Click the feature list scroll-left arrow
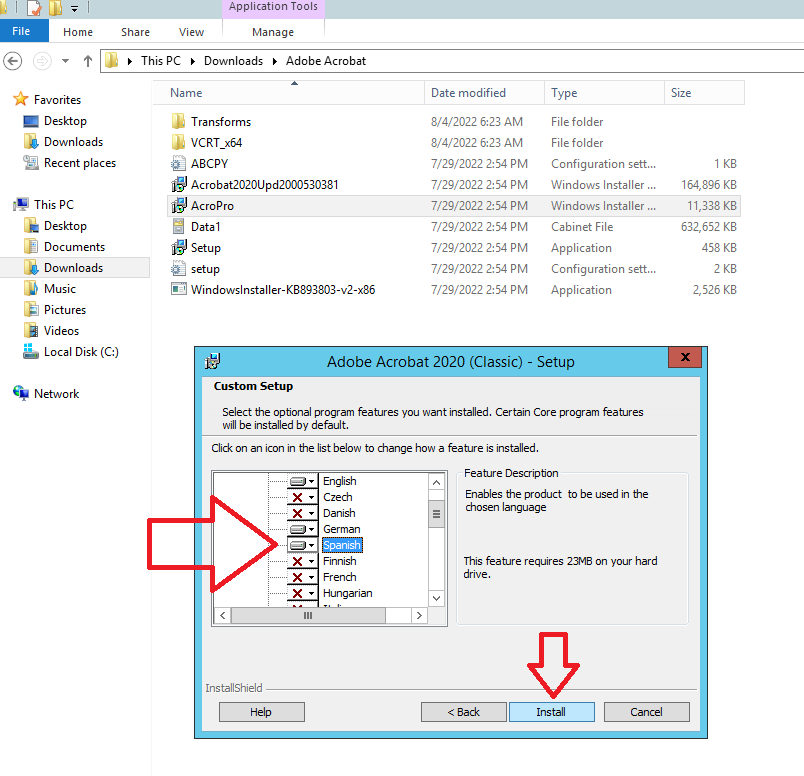804x776 pixels. (223, 615)
